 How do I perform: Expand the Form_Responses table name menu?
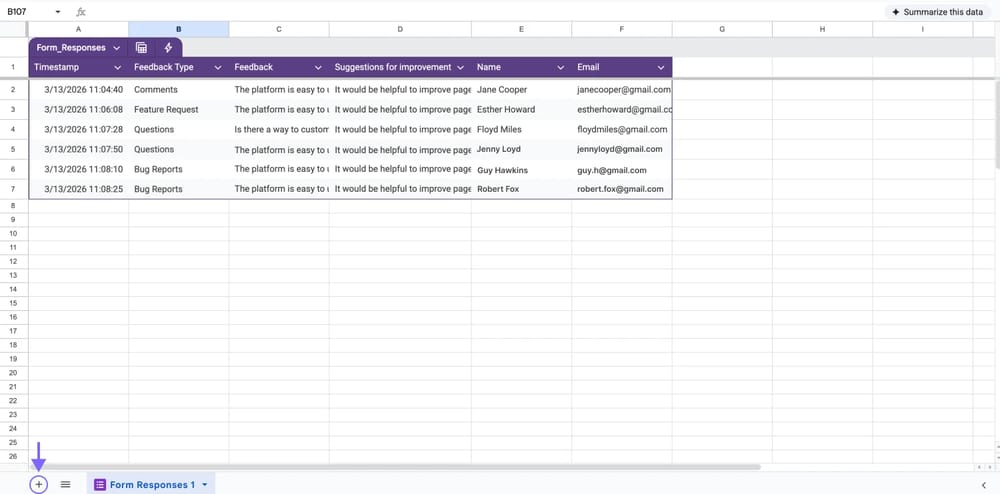point(117,47)
